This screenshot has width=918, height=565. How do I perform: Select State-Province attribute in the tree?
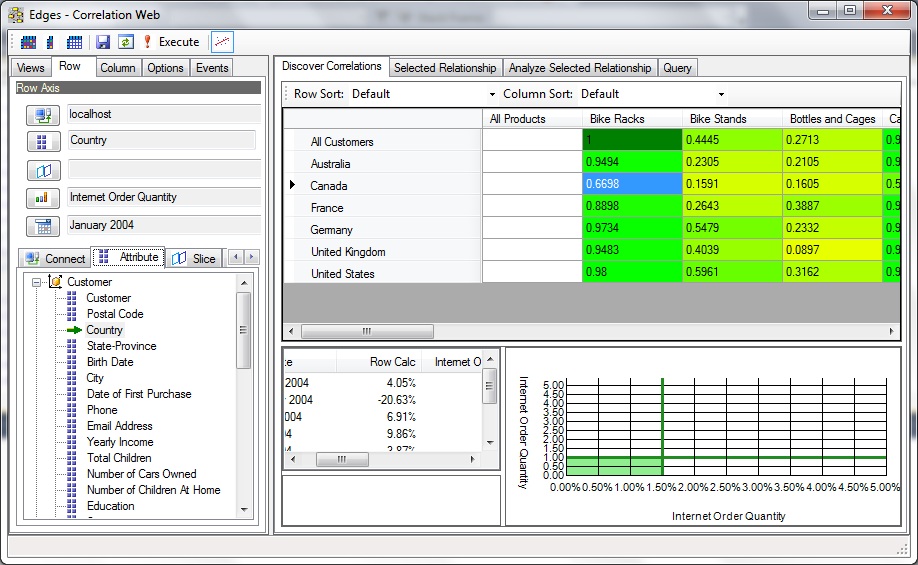pyautogui.click(x=121, y=346)
